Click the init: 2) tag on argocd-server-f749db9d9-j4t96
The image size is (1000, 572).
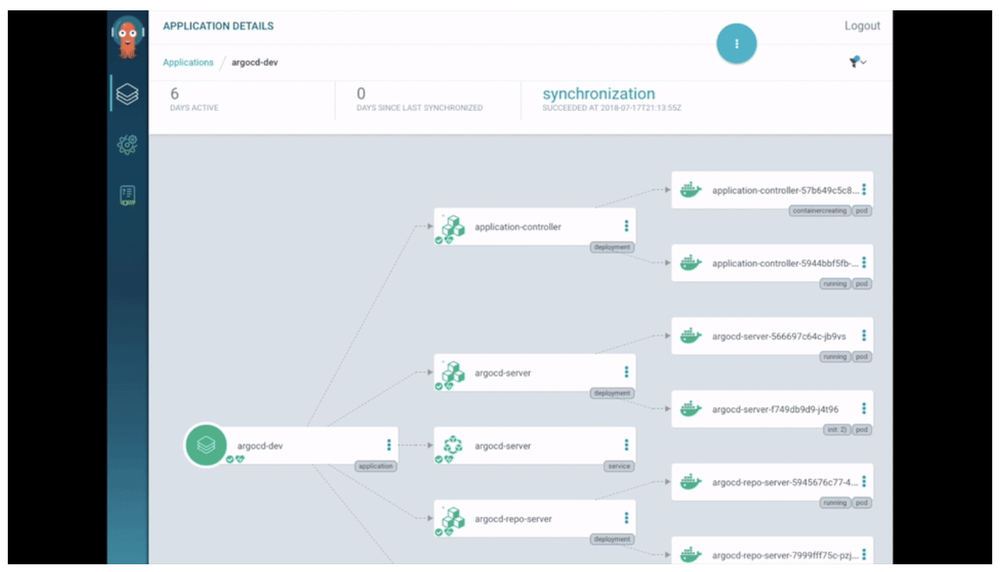(837, 430)
